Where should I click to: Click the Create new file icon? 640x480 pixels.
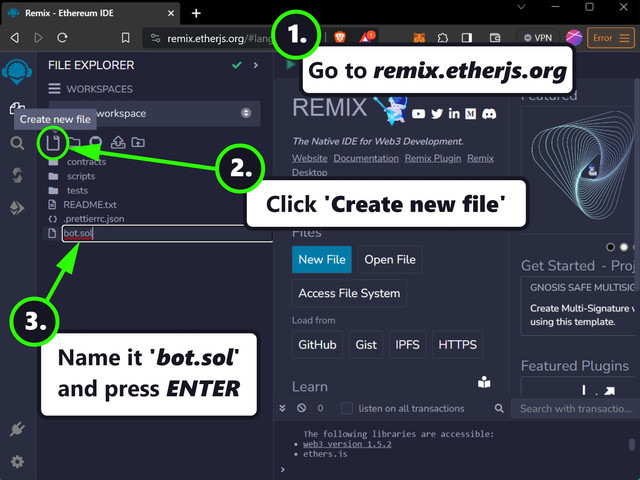point(53,142)
